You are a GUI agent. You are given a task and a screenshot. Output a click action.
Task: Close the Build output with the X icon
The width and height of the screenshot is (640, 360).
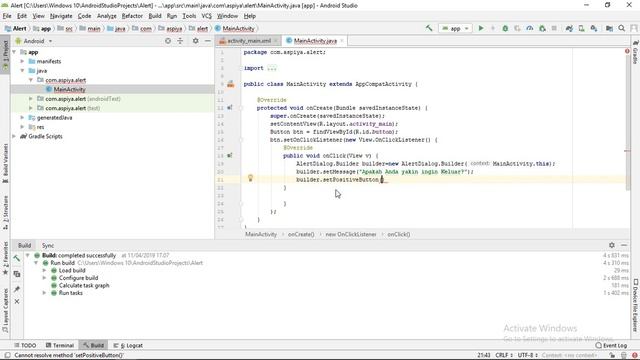pos(17,301)
